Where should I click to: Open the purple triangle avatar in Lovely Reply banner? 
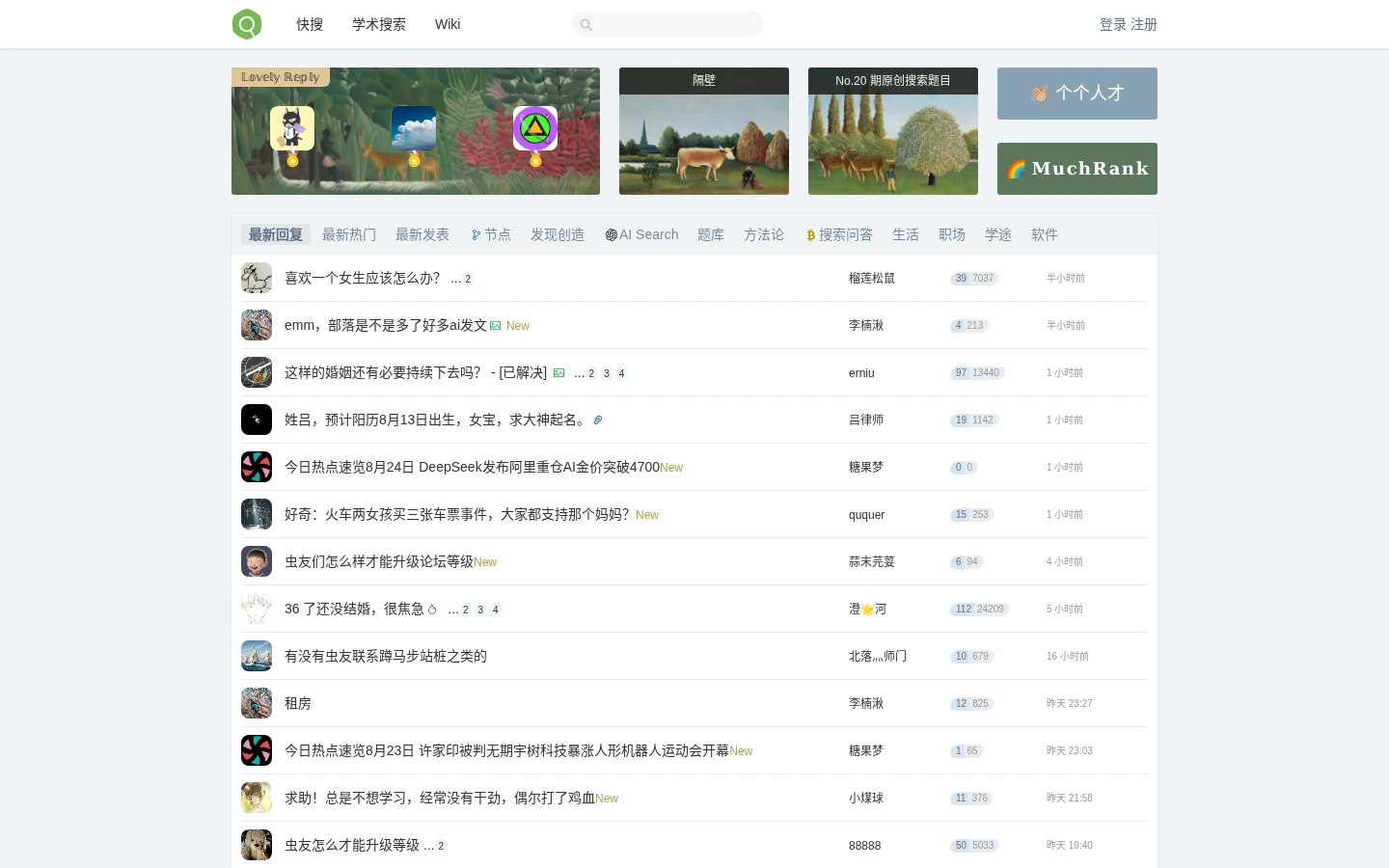point(535,128)
